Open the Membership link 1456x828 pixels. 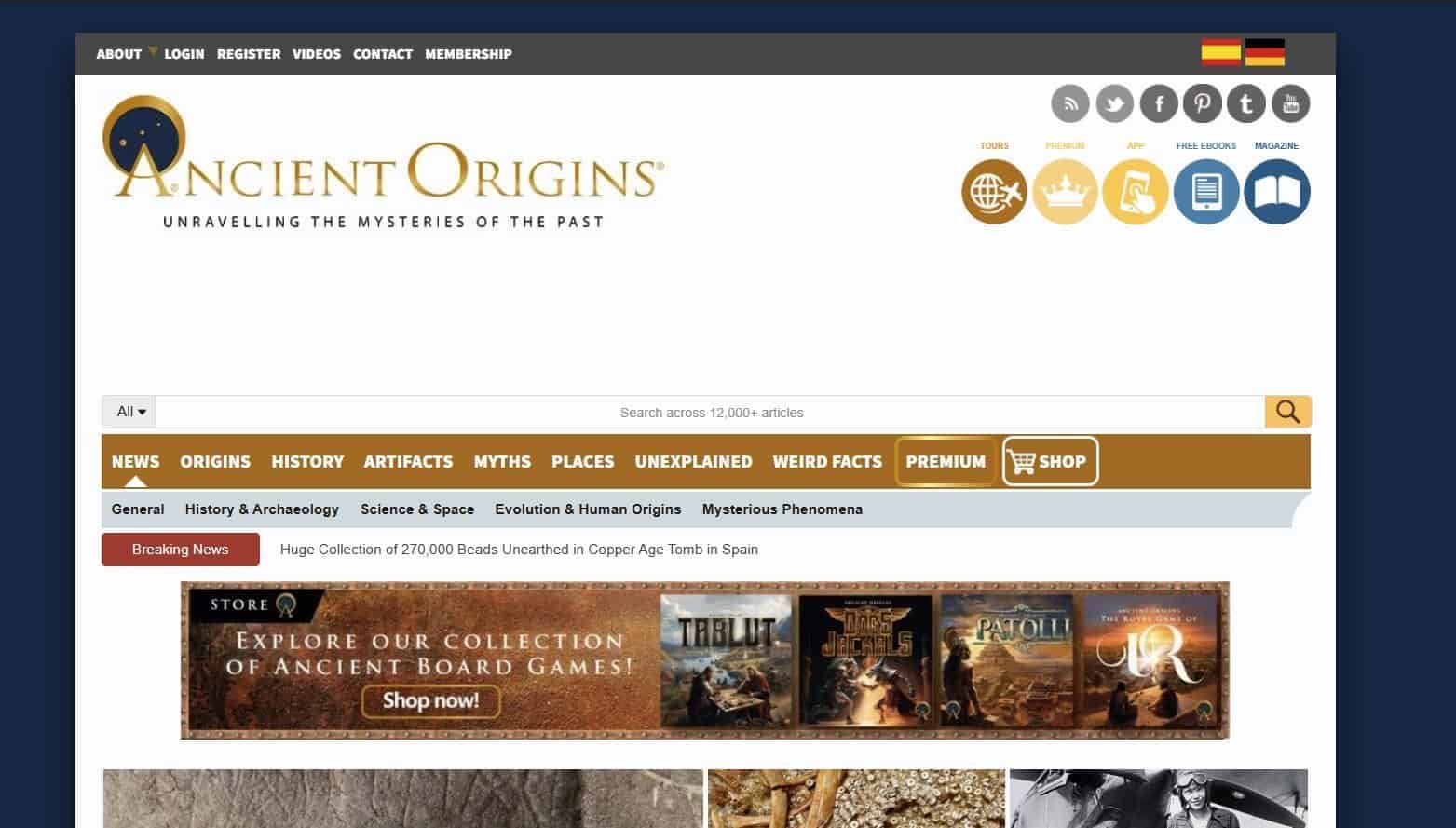pyautogui.click(x=469, y=54)
